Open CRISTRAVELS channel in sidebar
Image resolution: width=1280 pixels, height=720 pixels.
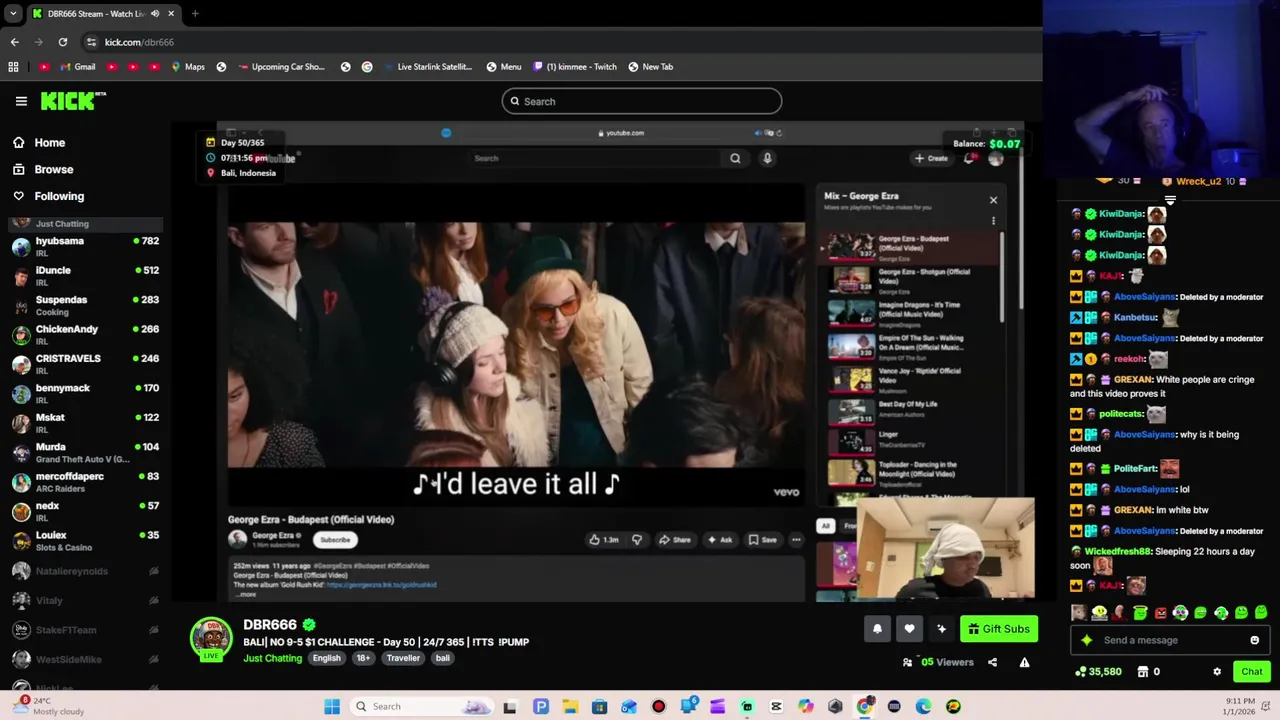pos(85,364)
